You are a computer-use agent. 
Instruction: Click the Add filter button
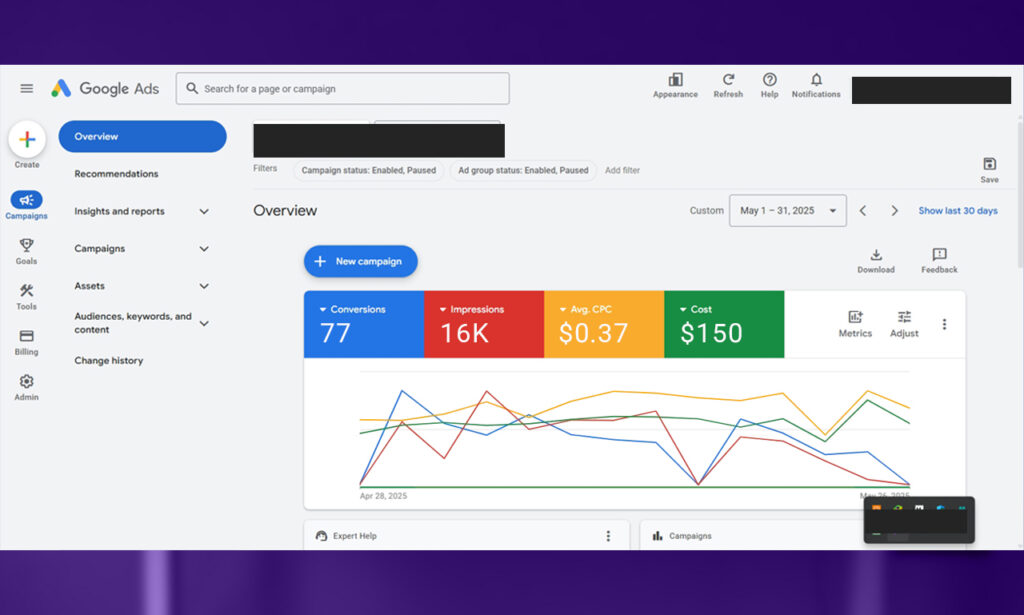pyautogui.click(x=622, y=170)
